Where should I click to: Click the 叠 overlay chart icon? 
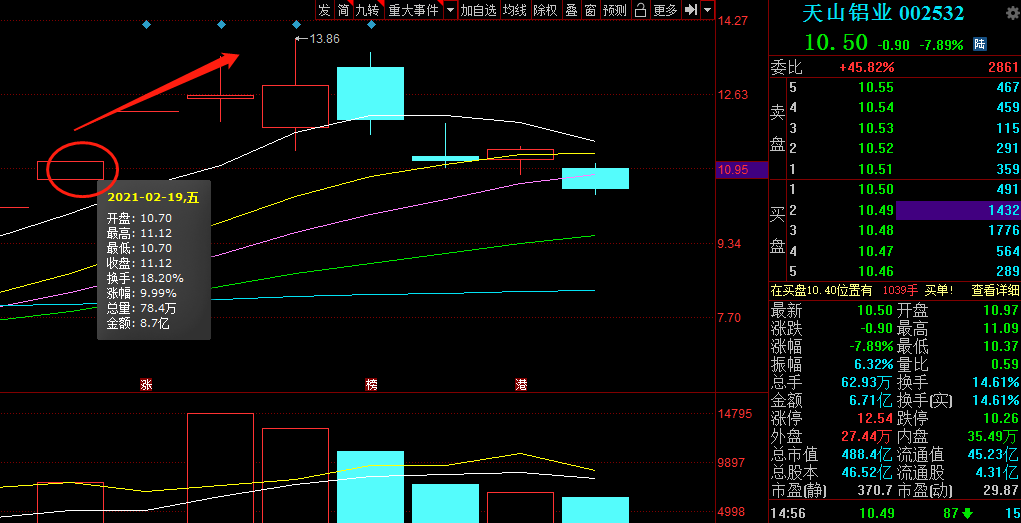[571, 10]
